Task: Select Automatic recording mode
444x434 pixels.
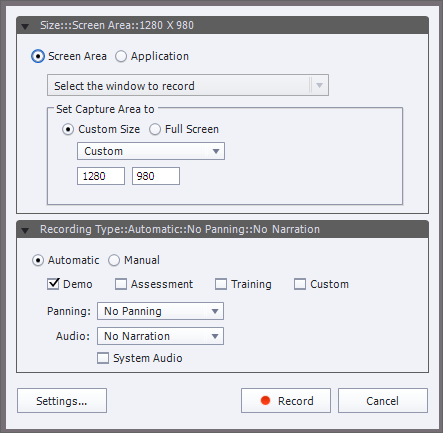Action: click(x=38, y=260)
